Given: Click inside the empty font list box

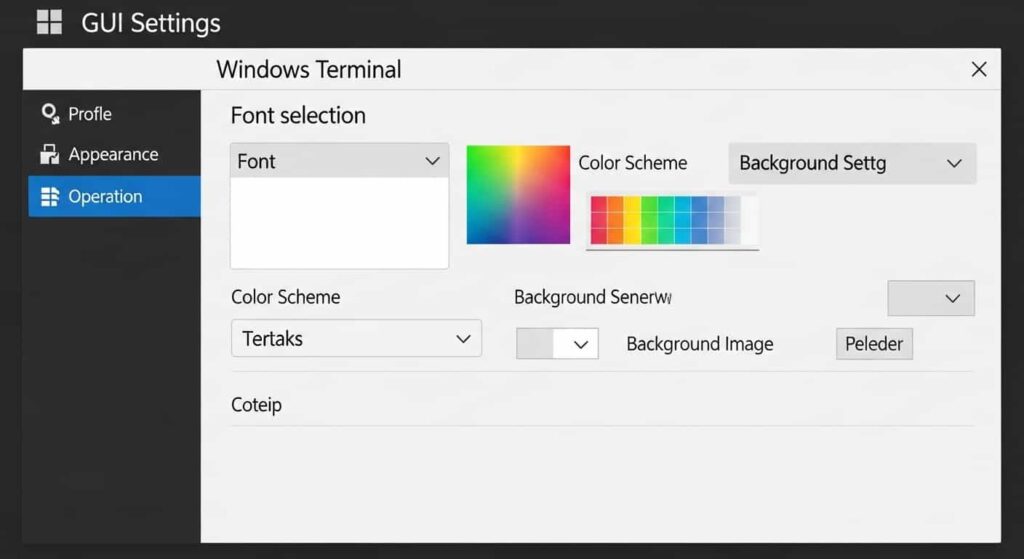Looking at the screenshot, I should [340, 223].
